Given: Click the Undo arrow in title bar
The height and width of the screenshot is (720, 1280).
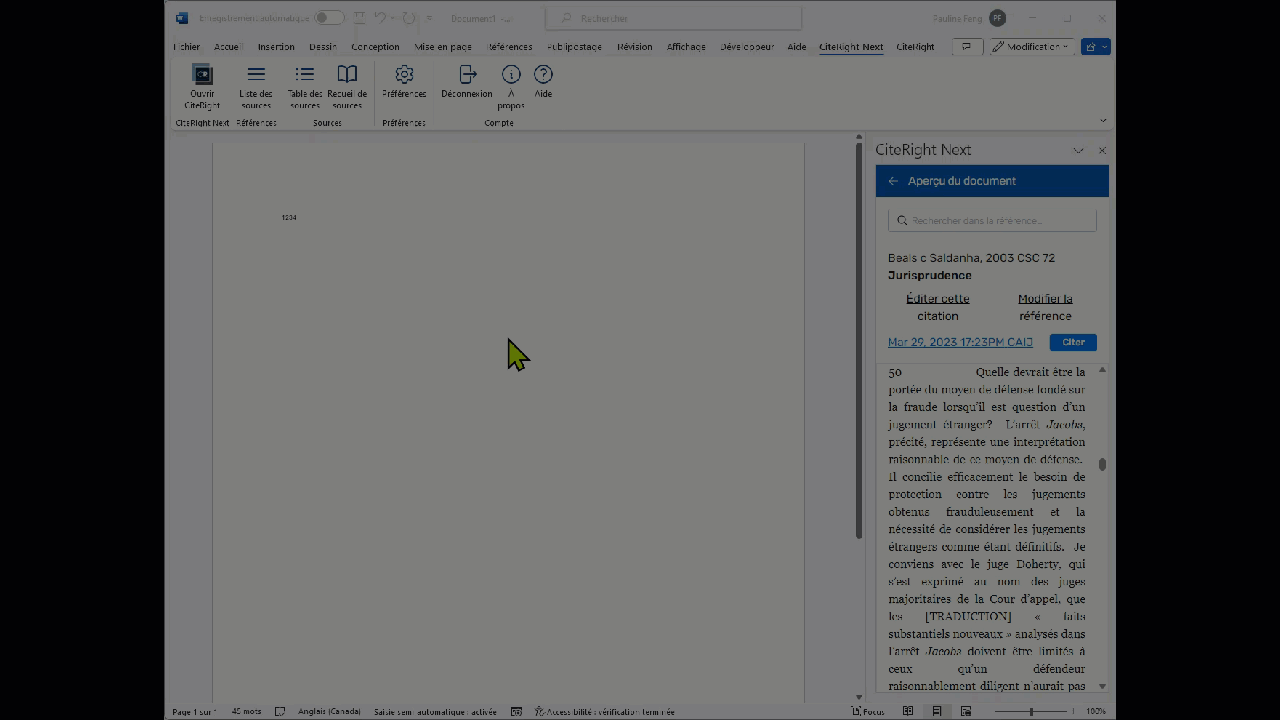Looking at the screenshot, I should click(380, 18).
